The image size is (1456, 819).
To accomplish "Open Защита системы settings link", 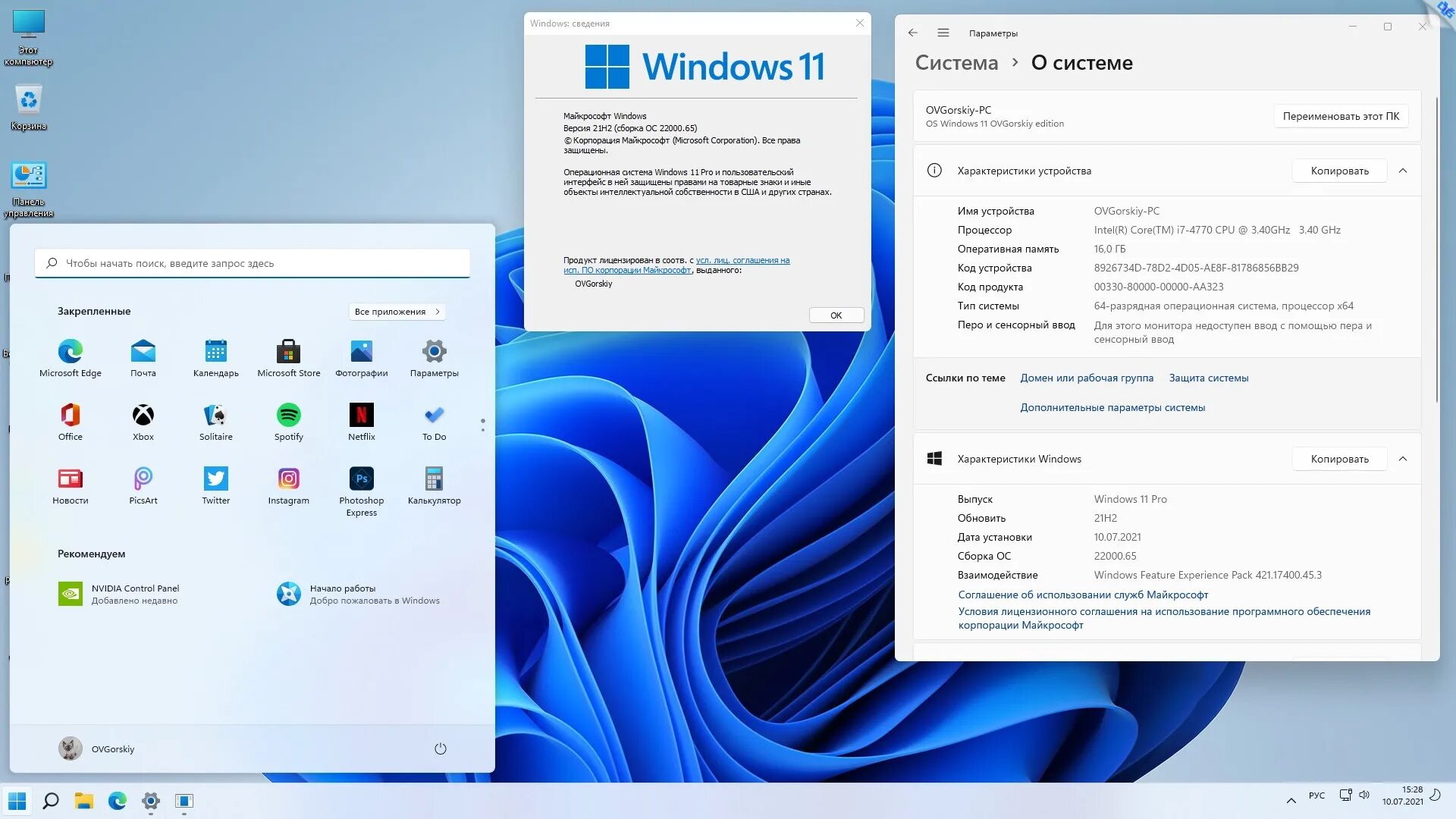I will click(1209, 378).
